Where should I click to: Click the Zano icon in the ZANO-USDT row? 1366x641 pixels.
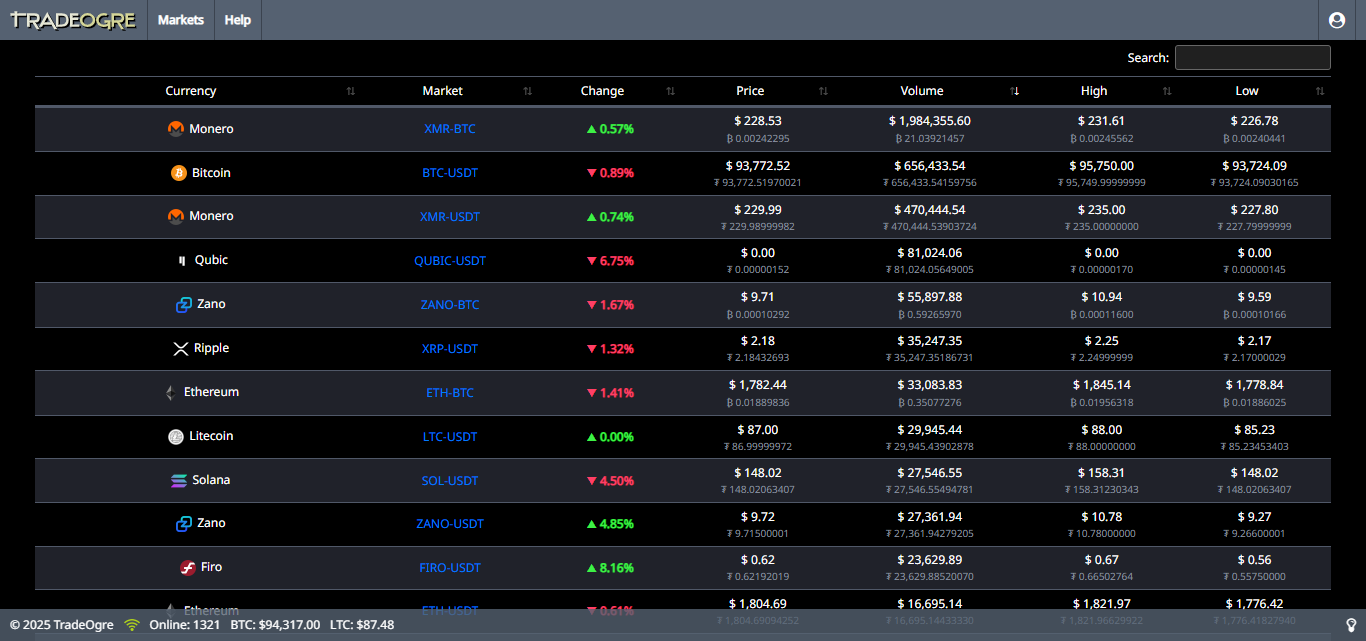pos(184,523)
